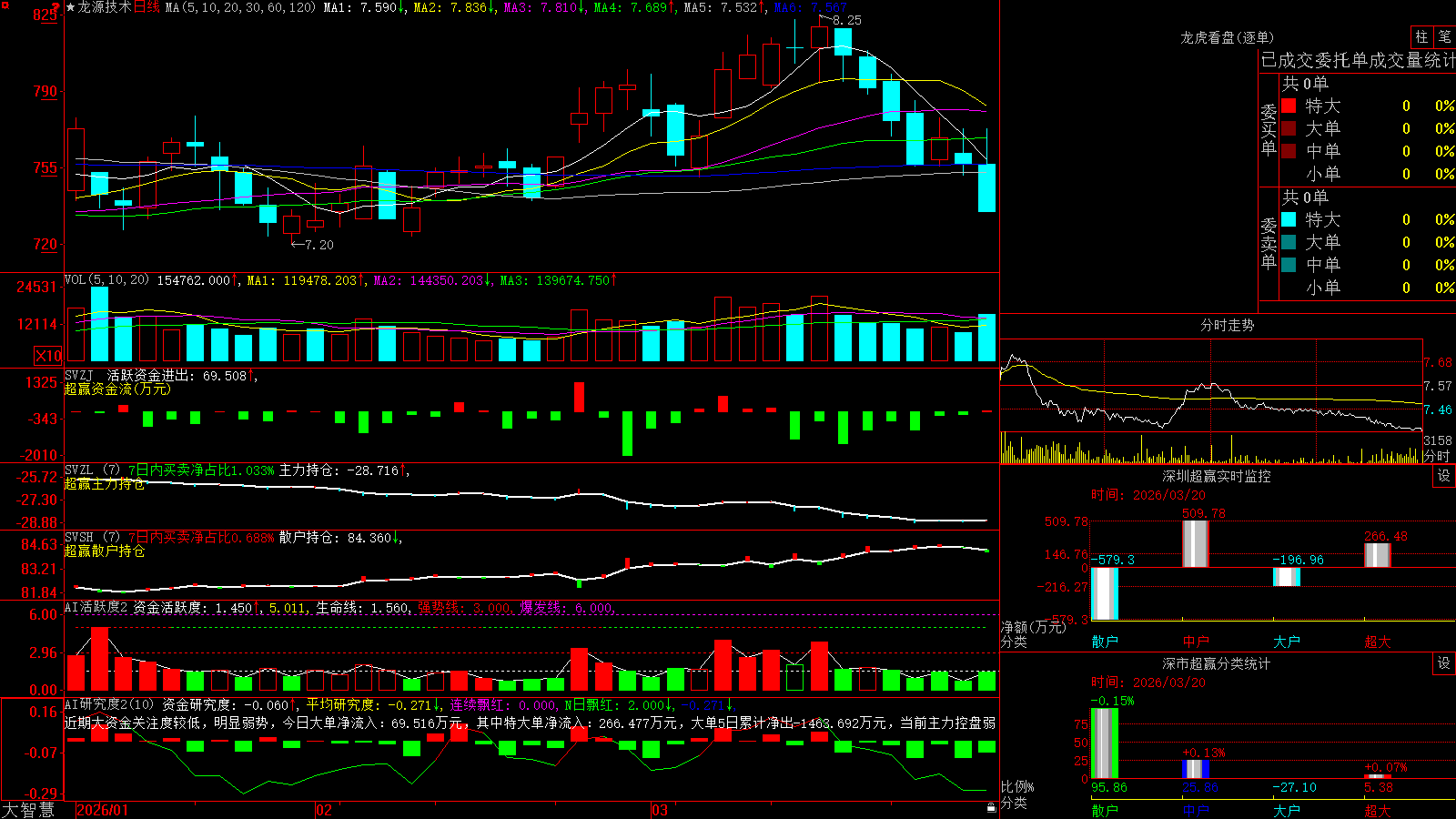This screenshot has height=819, width=1456.
Task: Click the 龙虎看盘(逐单) panel title
Action: (1227, 37)
